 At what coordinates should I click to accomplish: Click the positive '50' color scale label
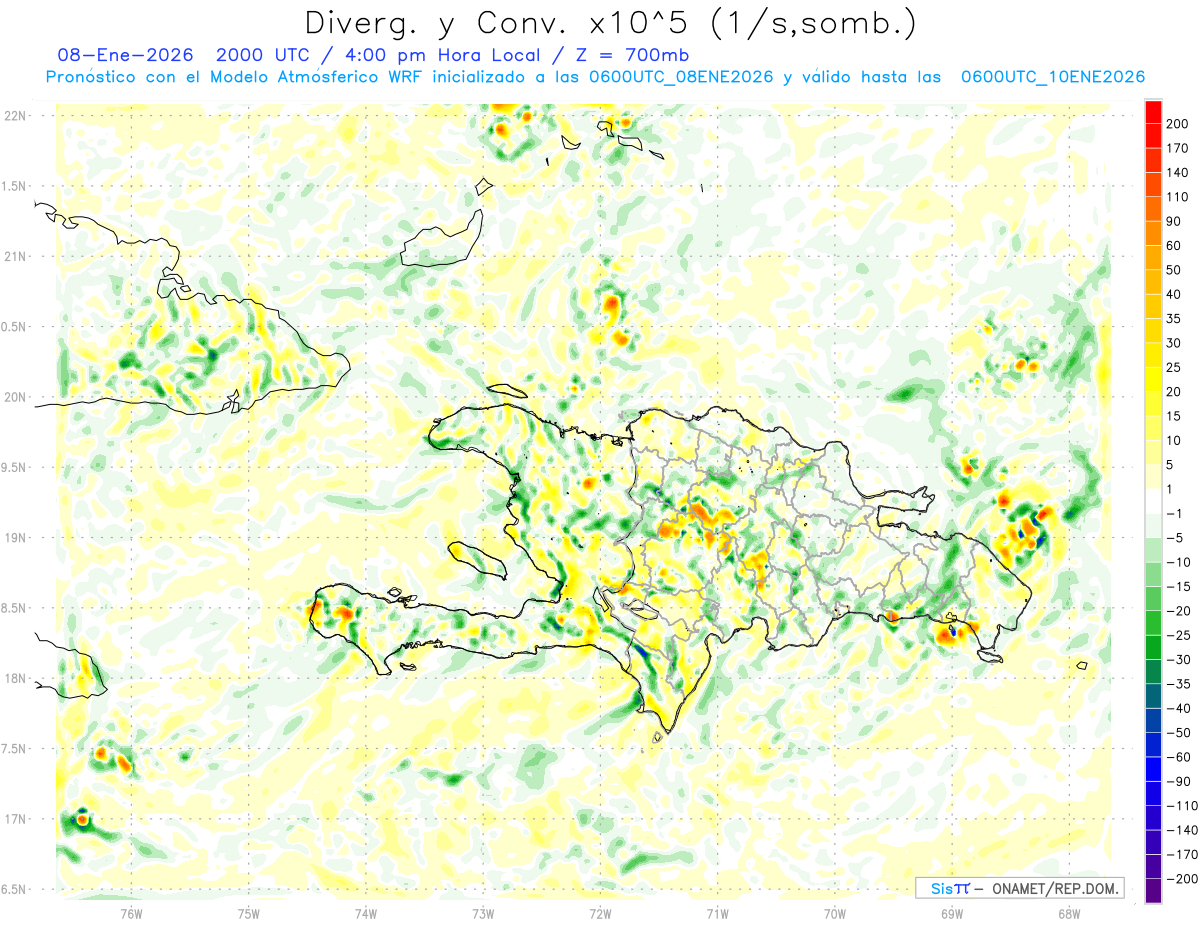coord(1176,270)
